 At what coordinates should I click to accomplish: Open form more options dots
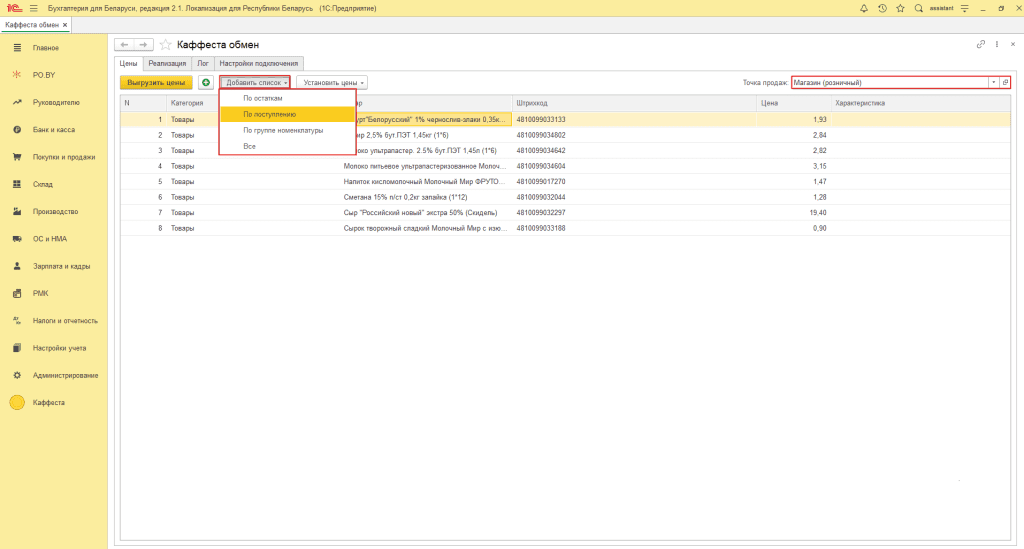pyautogui.click(x=997, y=44)
